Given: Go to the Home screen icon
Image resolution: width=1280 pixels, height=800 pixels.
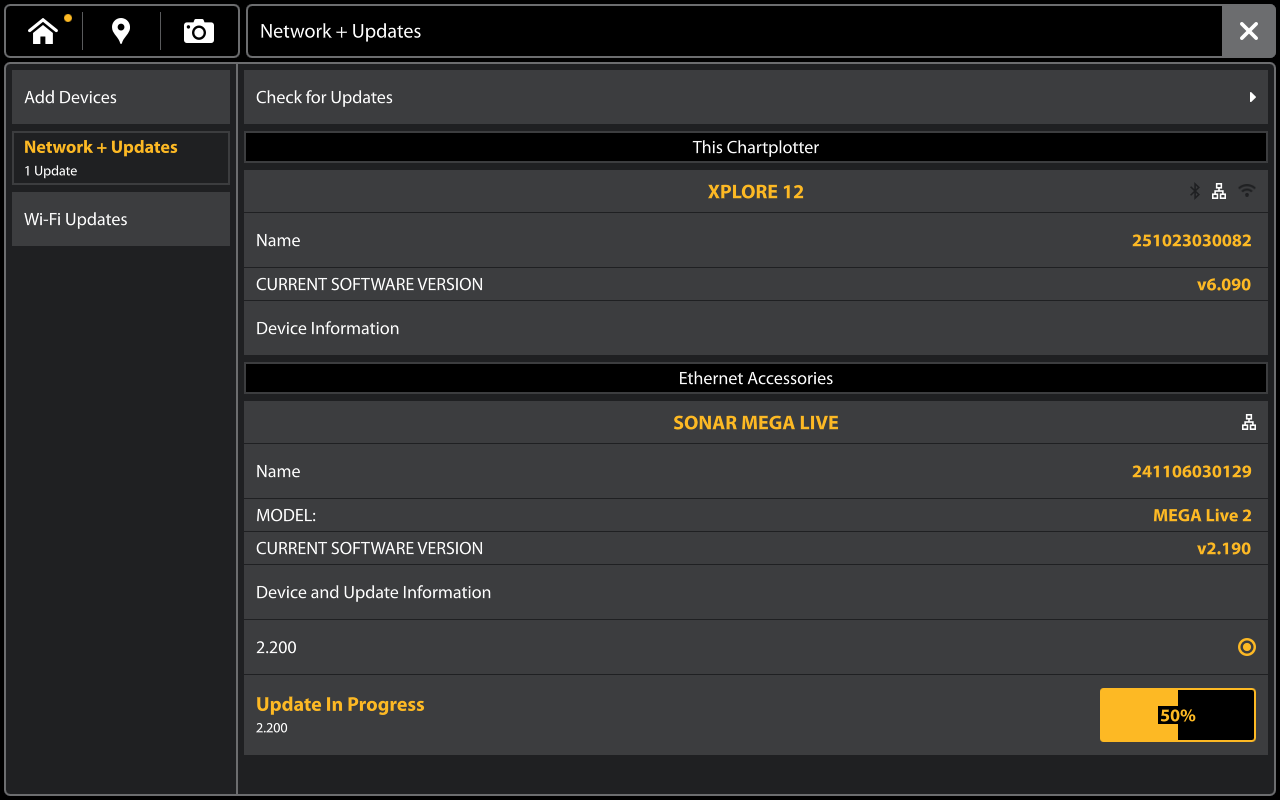Looking at the screenshot, I should pyautogui.click(x=43, y=32).
